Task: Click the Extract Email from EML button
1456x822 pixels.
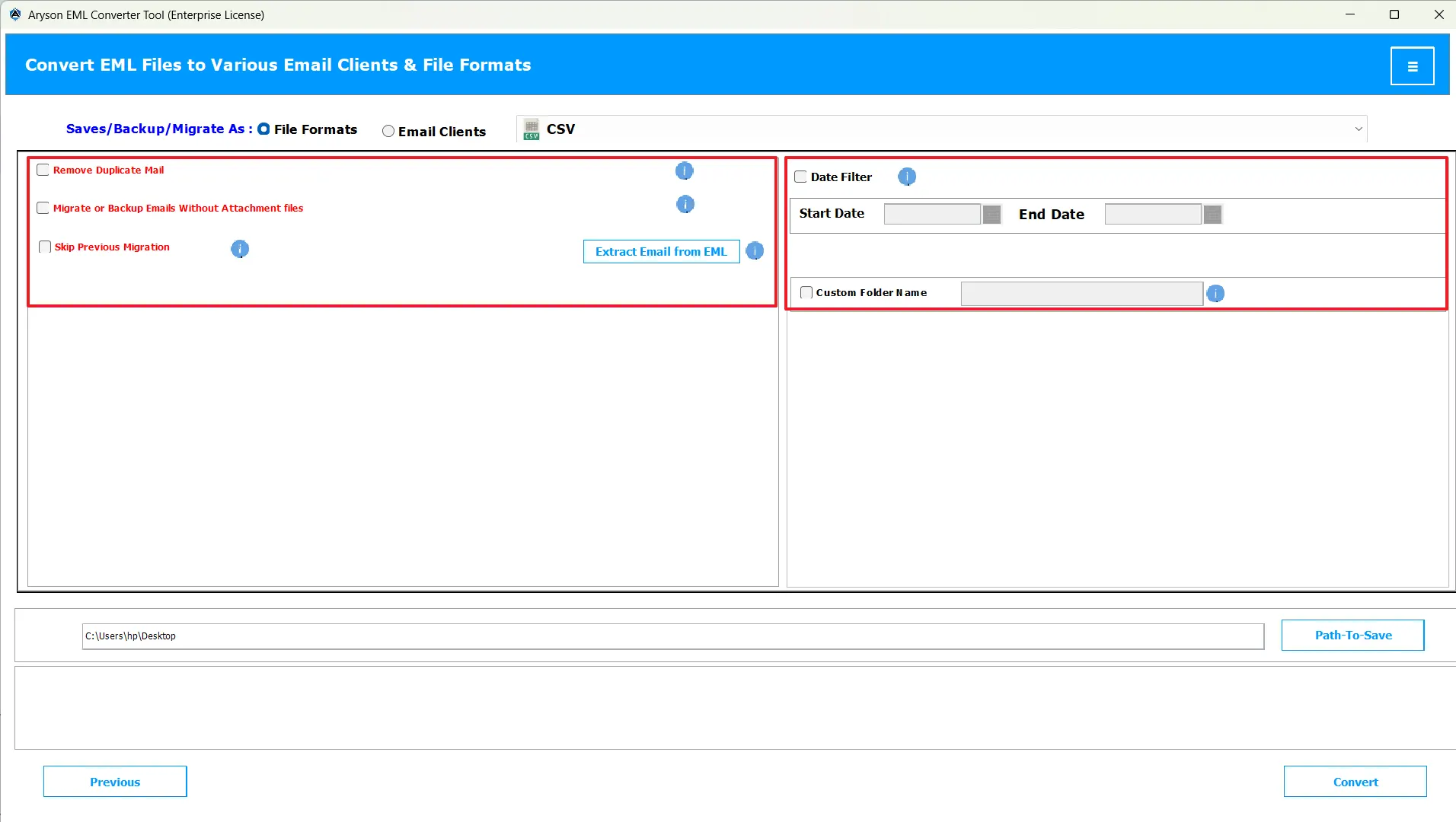Action: (661, 252)
